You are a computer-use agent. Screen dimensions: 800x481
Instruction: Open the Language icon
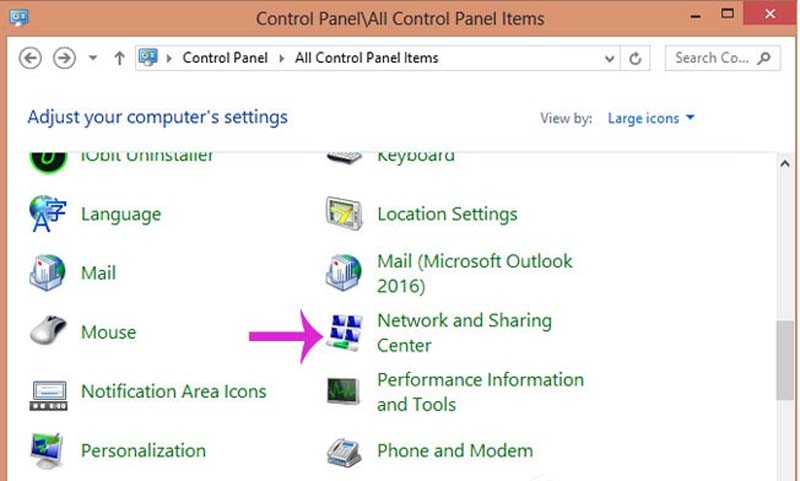pos(48,214)
